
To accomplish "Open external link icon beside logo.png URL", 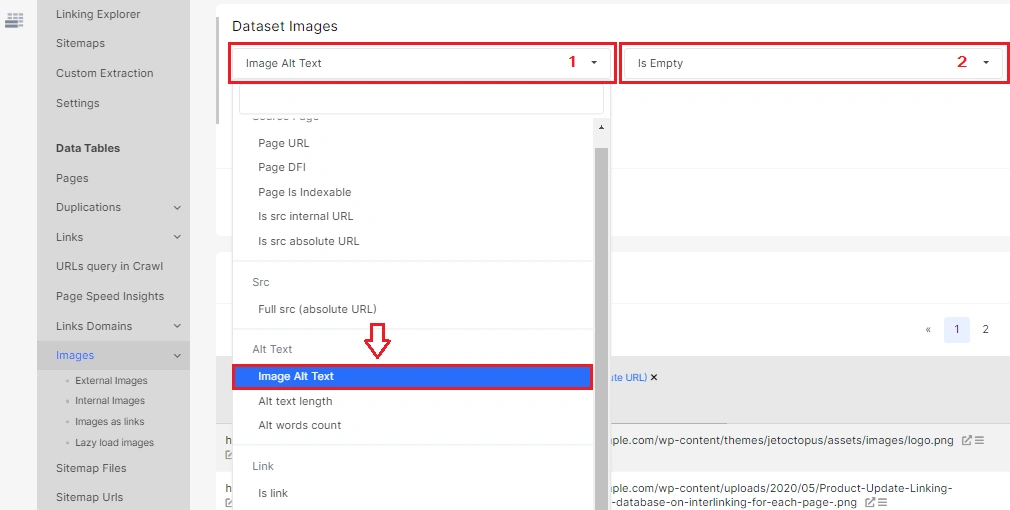I will click(966, 440).
